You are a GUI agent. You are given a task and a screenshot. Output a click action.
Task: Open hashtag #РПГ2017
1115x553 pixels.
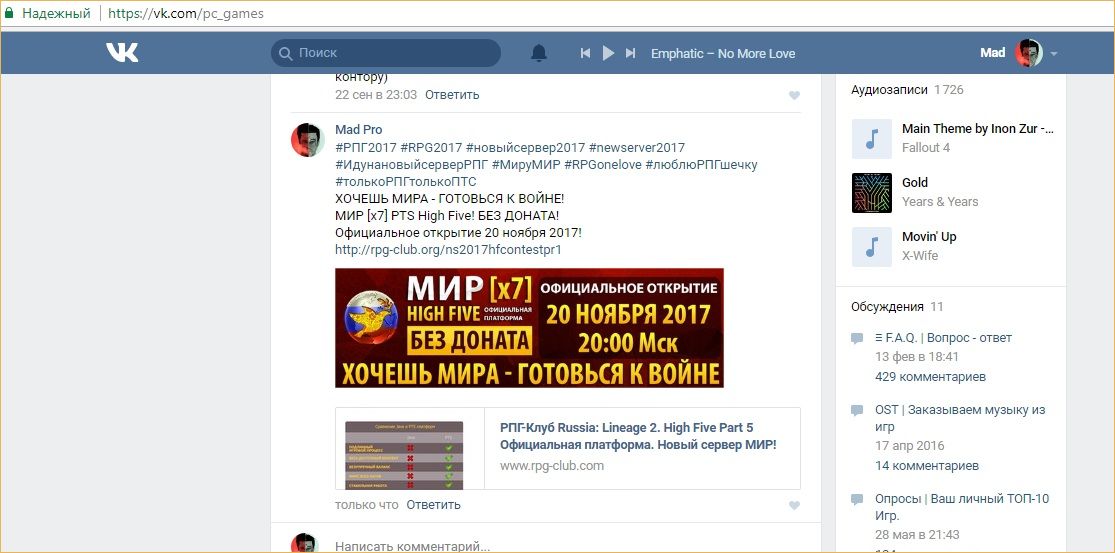click(x=365, y=148)
